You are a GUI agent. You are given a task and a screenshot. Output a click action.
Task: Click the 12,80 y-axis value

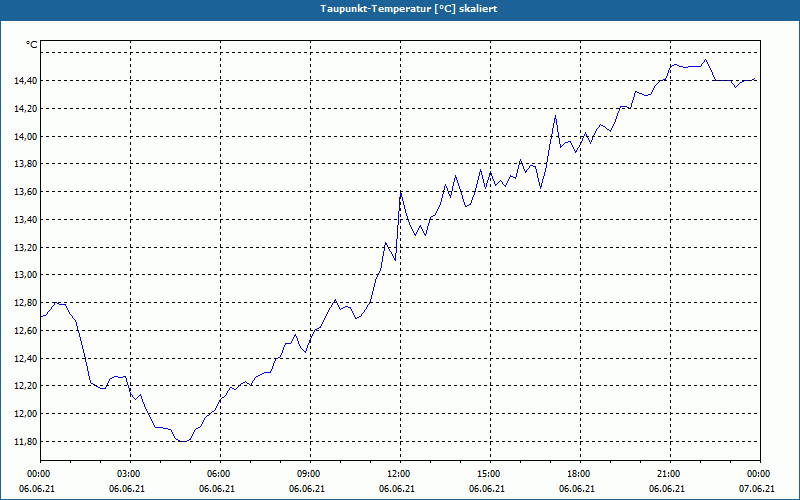pos(27,303)
